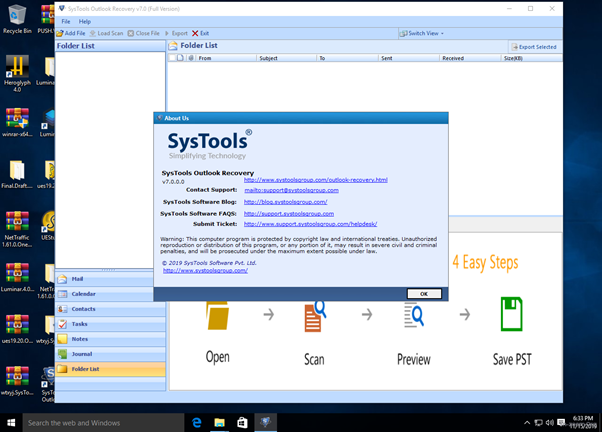This screenshot has height=432, width=602.
Task: Select the Tasks navigation item
Action: pos(110,324)
